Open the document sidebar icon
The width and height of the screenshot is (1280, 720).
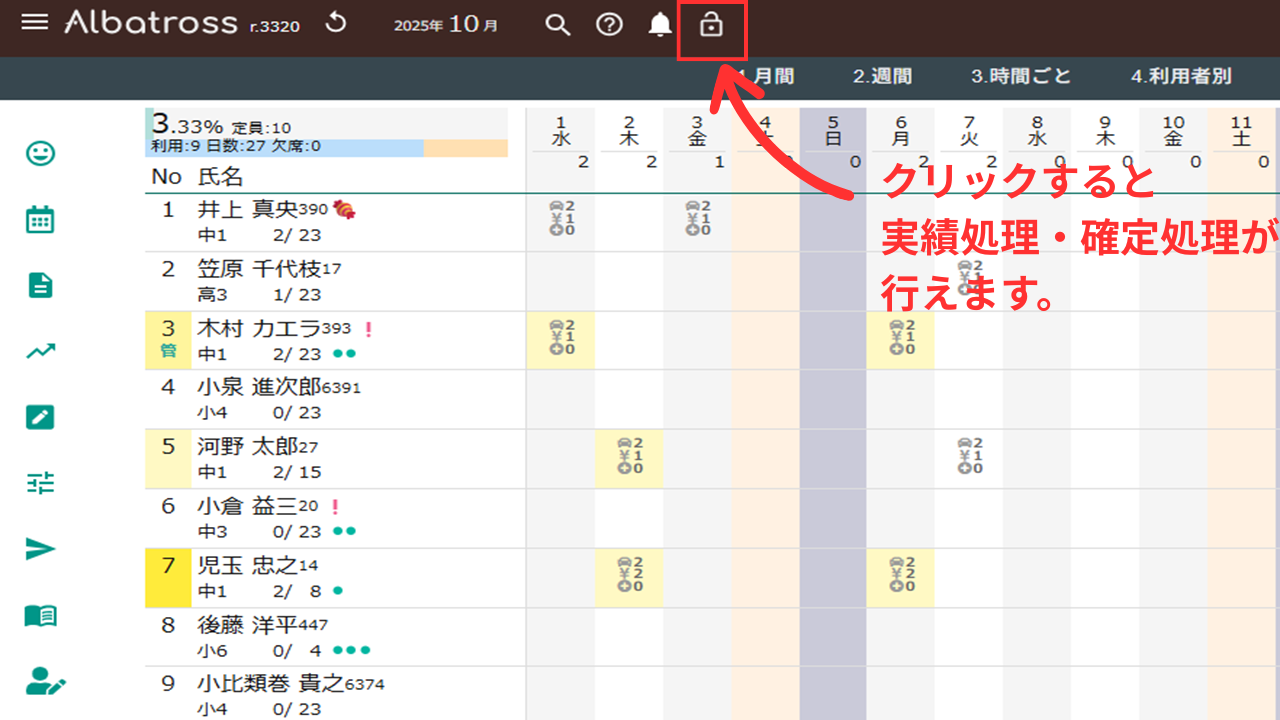pos(40,286)
